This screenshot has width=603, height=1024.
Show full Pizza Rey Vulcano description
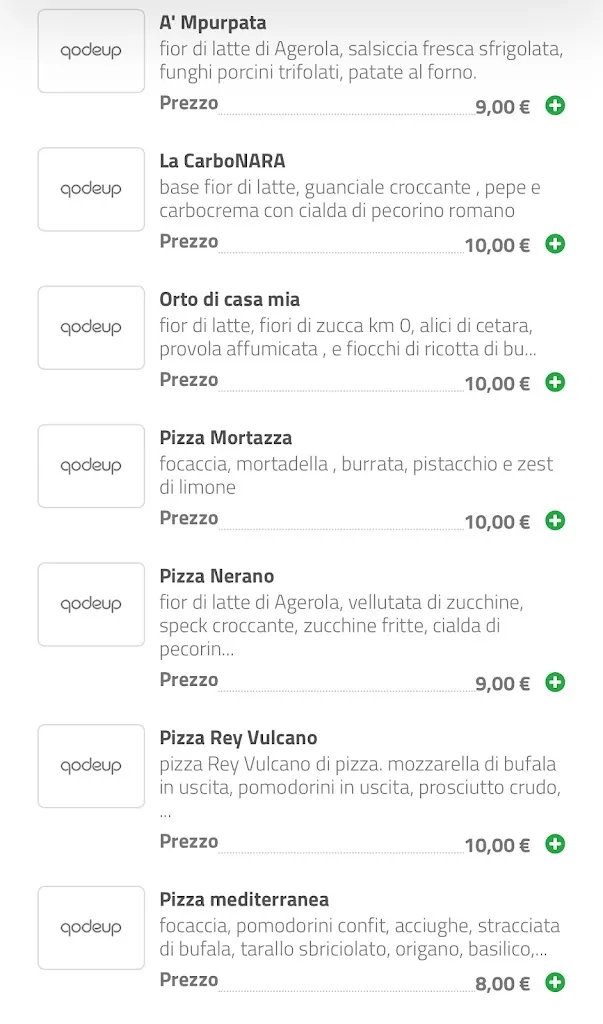[358, 777]
